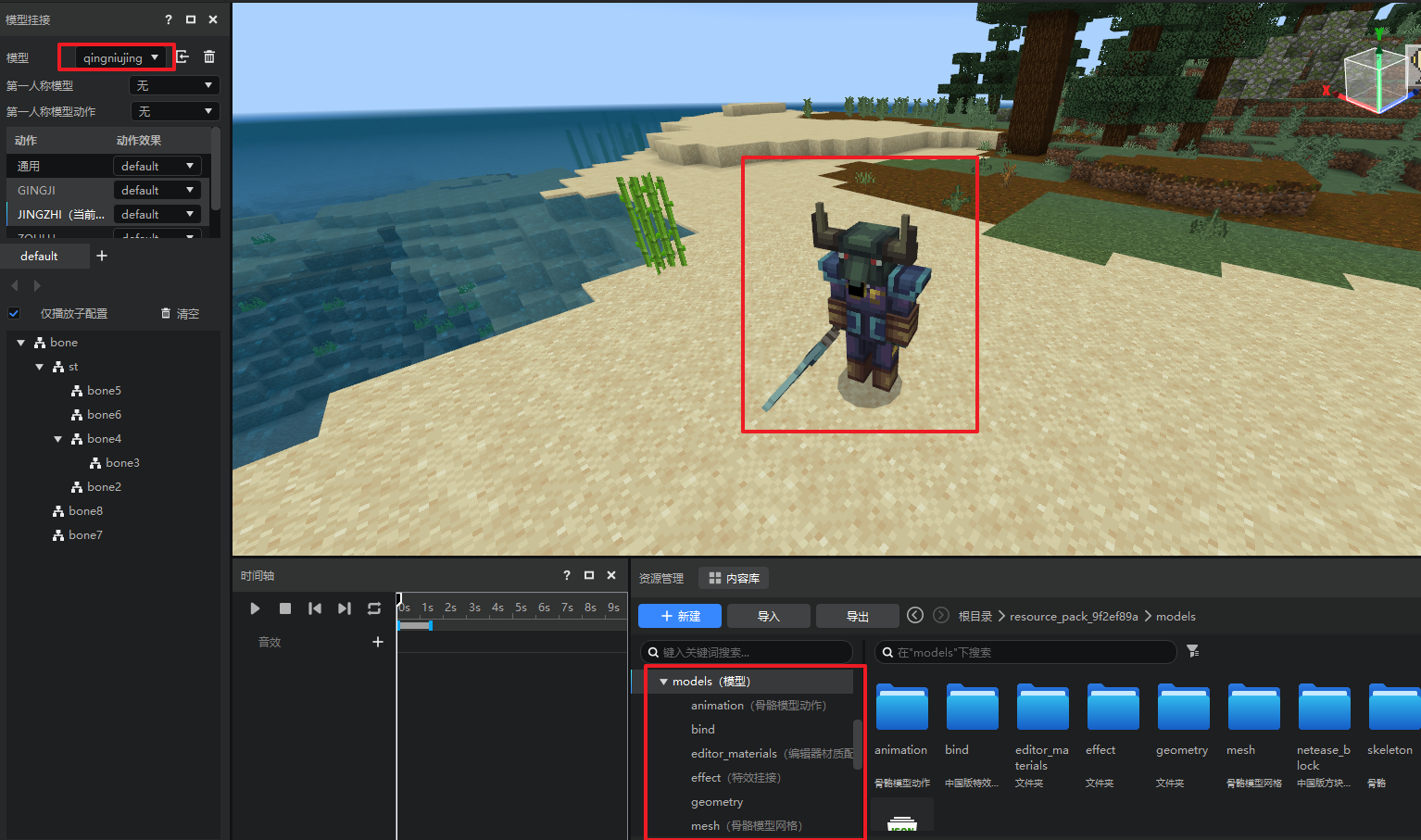1421x840 pixels.
Task: Go to 根目录 in breadcrumb path
Action: [x=975, y=616]
